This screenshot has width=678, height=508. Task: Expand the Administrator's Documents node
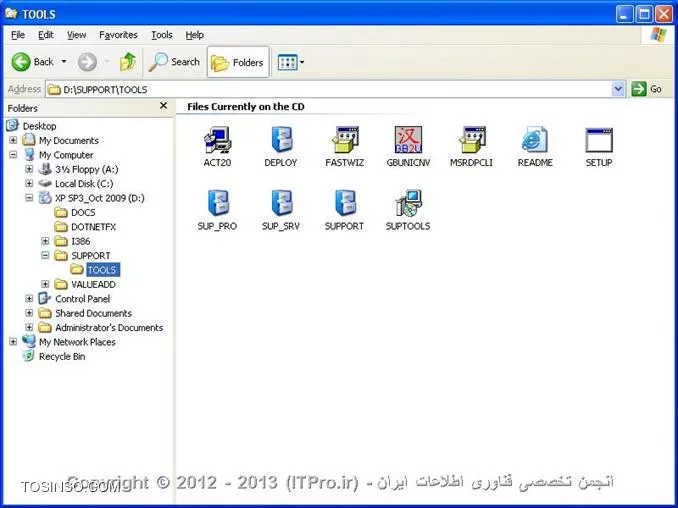click(29, 327)
